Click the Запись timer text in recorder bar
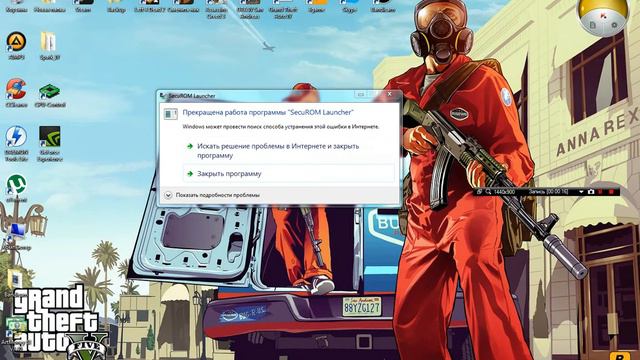Viewport: 640px width, 360px height. 548,191
